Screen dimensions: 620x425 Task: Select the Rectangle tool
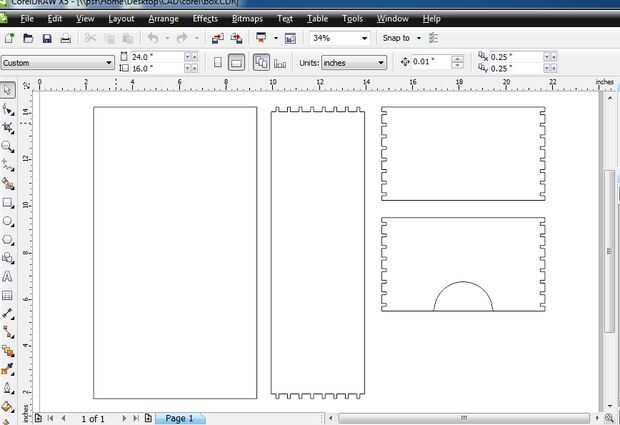click(8, 203)
